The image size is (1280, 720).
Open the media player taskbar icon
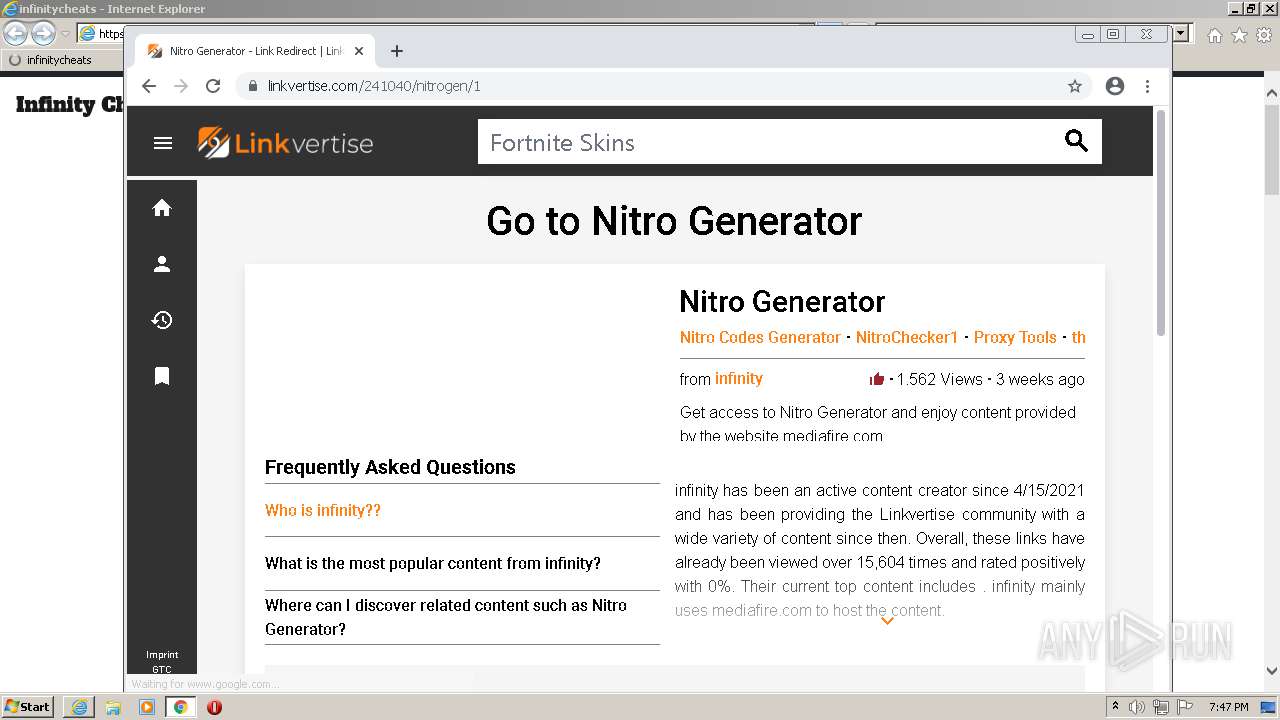[x=147, y=707]
